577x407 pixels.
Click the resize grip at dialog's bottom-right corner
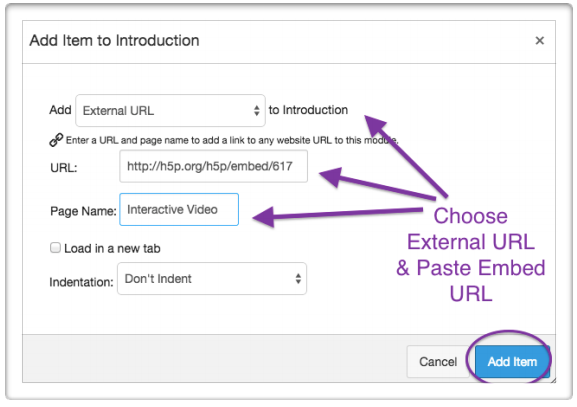pos(553,380)
